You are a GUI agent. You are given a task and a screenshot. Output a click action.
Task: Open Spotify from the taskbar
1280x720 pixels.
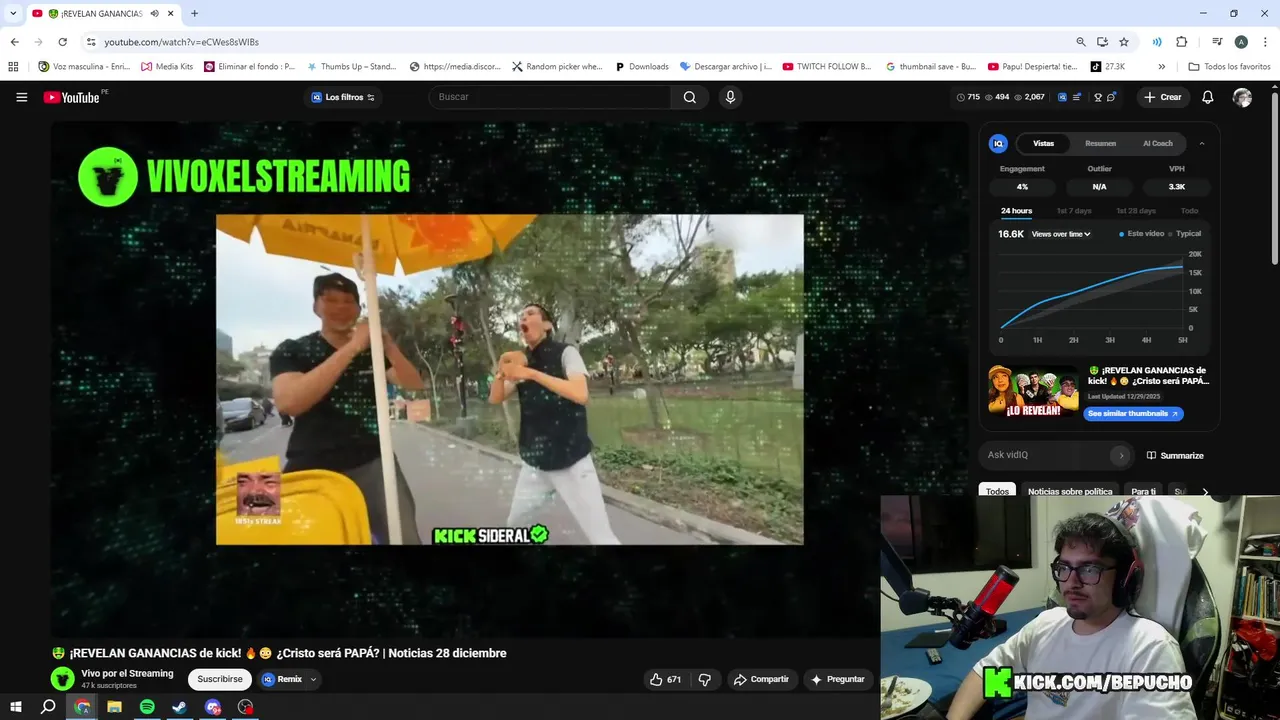click(147, 707)
